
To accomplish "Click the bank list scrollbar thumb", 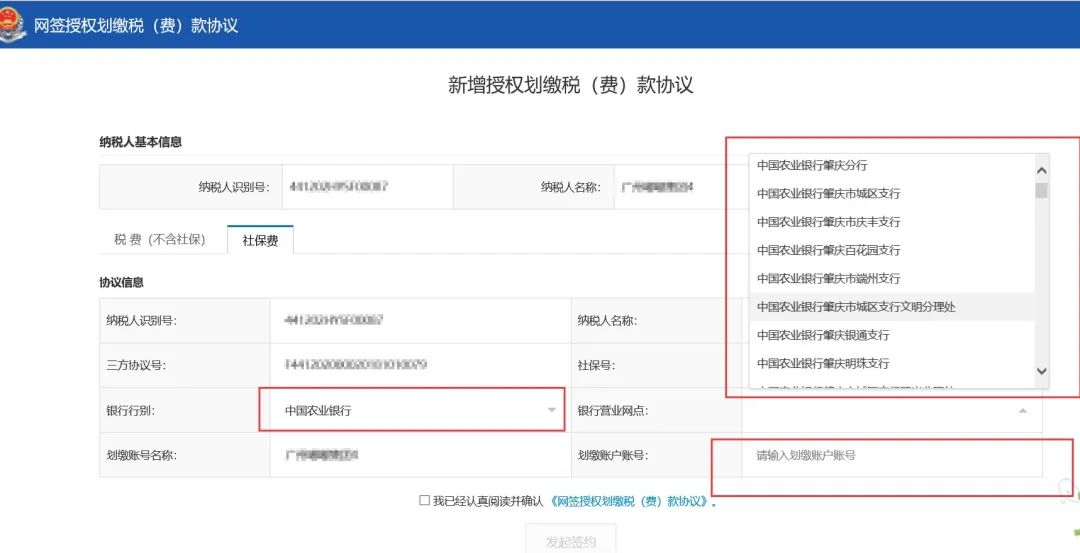I will tap(1041, 191).
